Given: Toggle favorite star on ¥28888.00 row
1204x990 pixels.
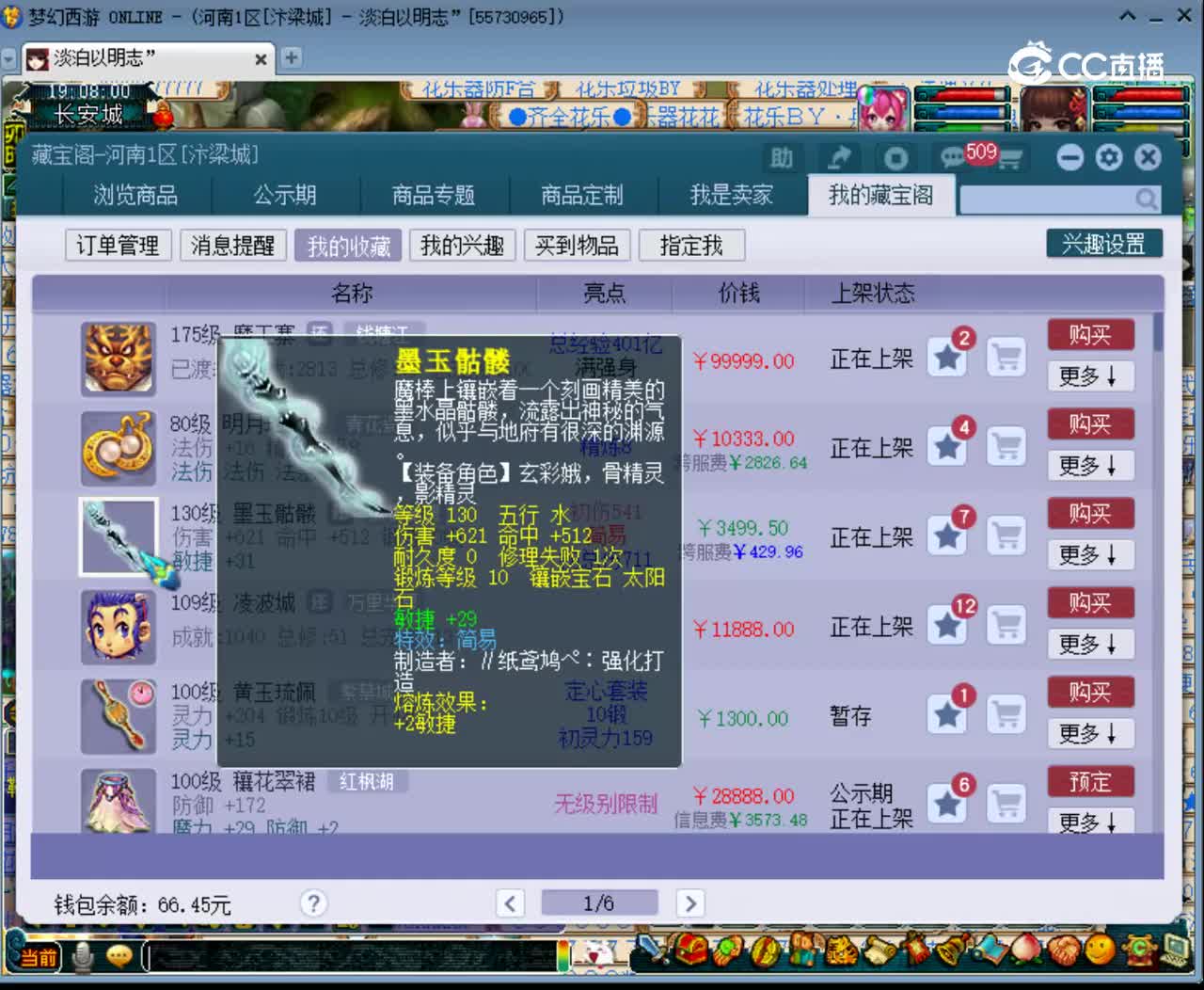Looking at the screenshot, I should [x=948, y=805].
